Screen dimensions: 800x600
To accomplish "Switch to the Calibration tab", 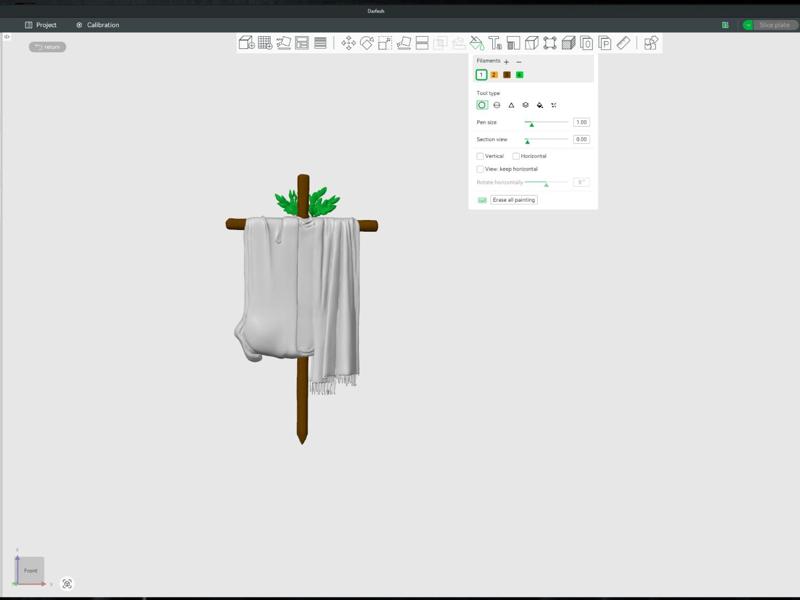I will (x=97, y=25).
